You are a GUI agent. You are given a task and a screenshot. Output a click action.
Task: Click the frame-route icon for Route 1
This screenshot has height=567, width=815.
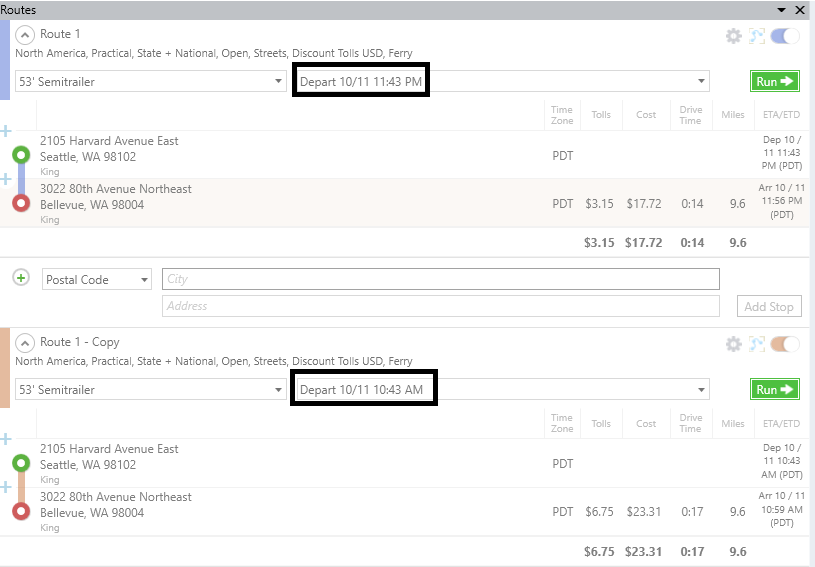(x=757, y=36)
